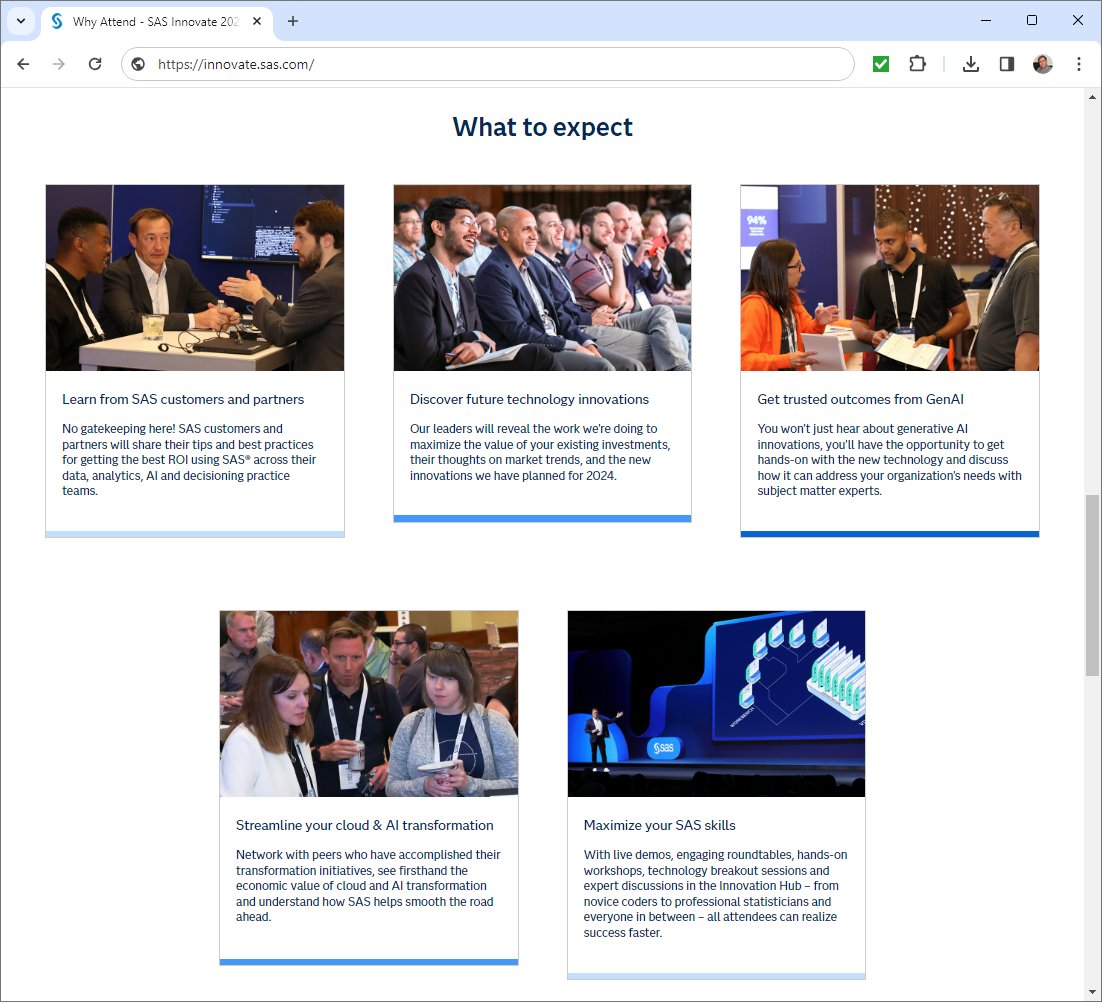Open the customers and partners photo
Viewport: 1102px width, 1002px height.
click(x=195, y=278)
